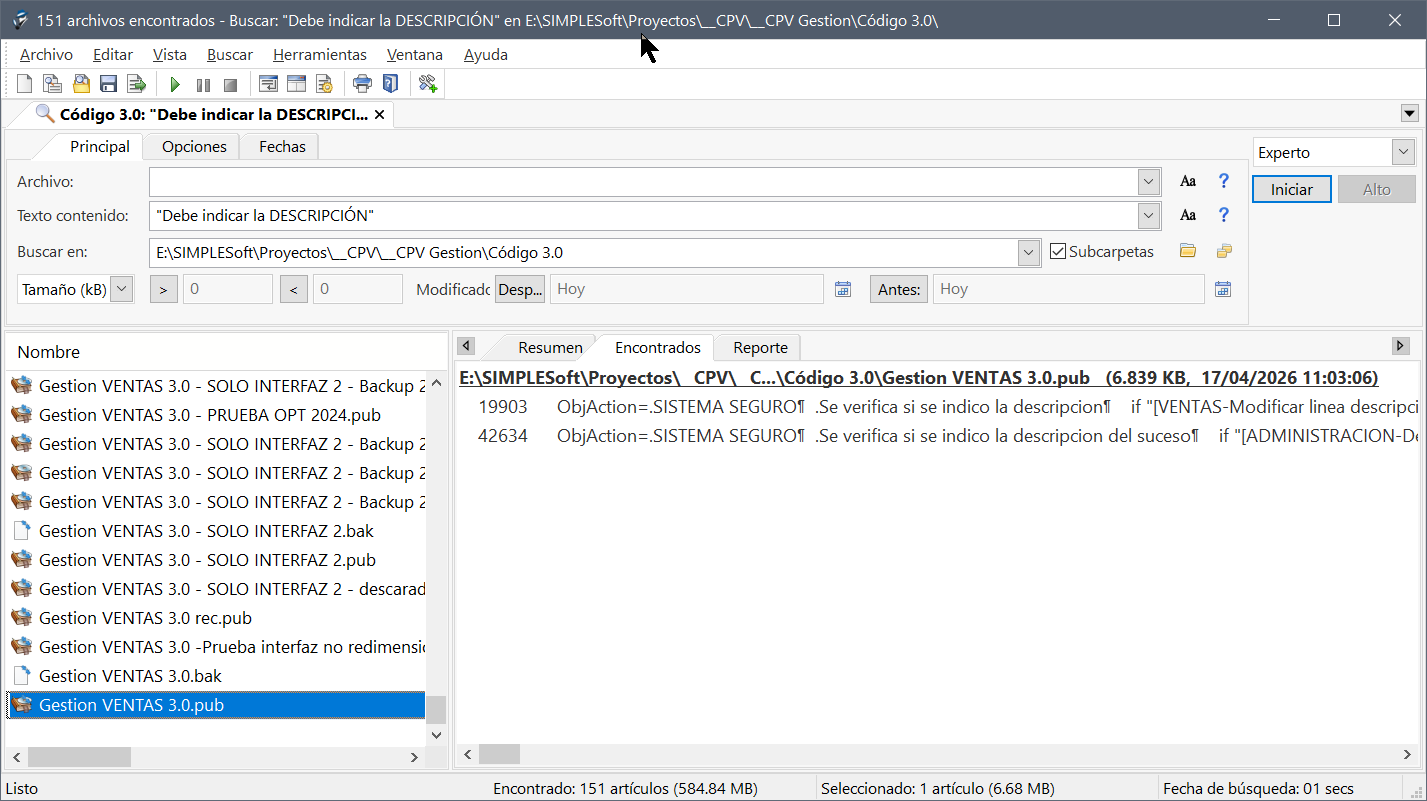Select result line 42634
The width and height of the screenshot is (1427, 801).
pos(937,436)
